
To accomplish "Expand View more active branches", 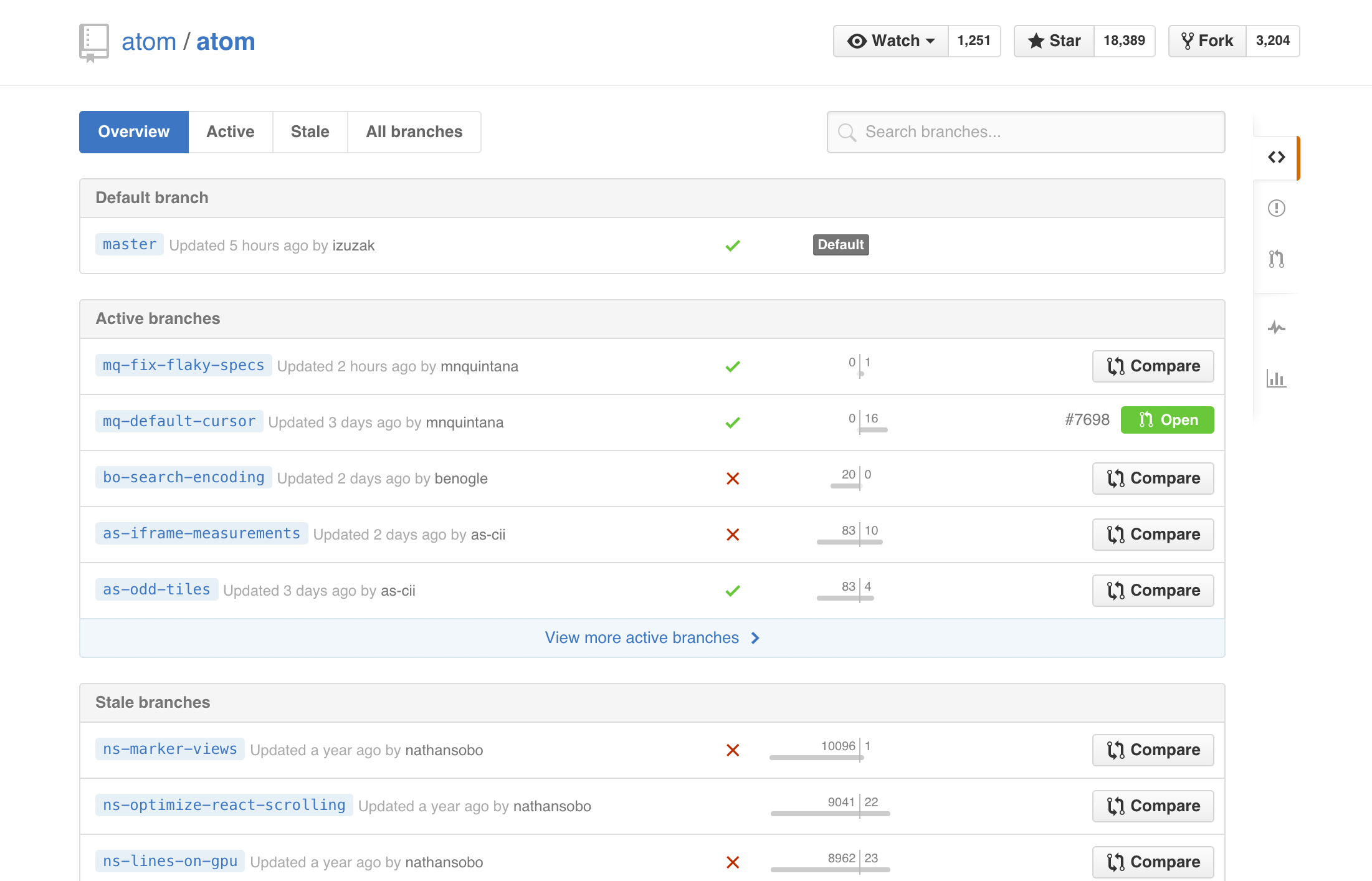I will (x=652, y=638).
